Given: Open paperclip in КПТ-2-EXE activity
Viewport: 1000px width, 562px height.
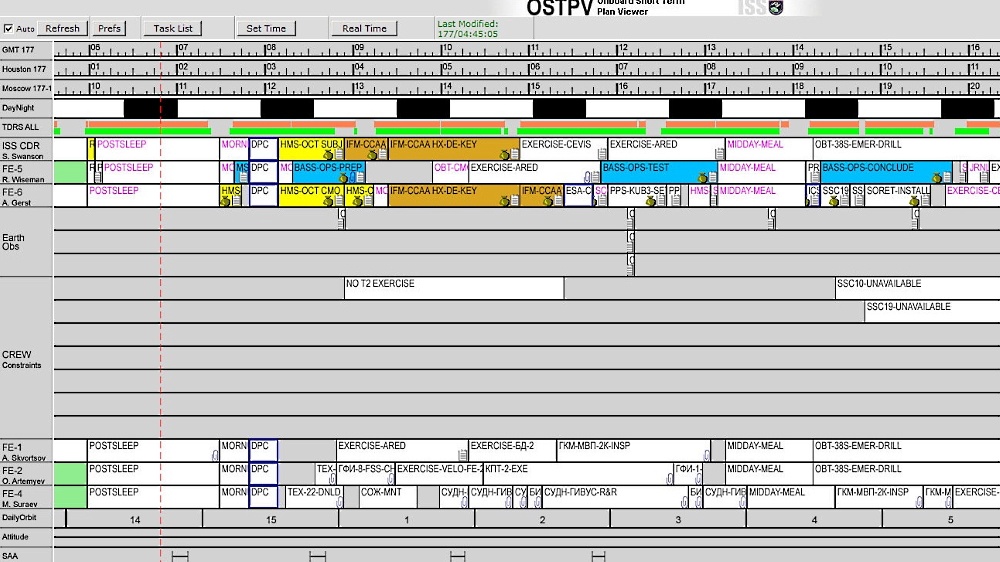Looking at the screenshot, I should (669, 478).
